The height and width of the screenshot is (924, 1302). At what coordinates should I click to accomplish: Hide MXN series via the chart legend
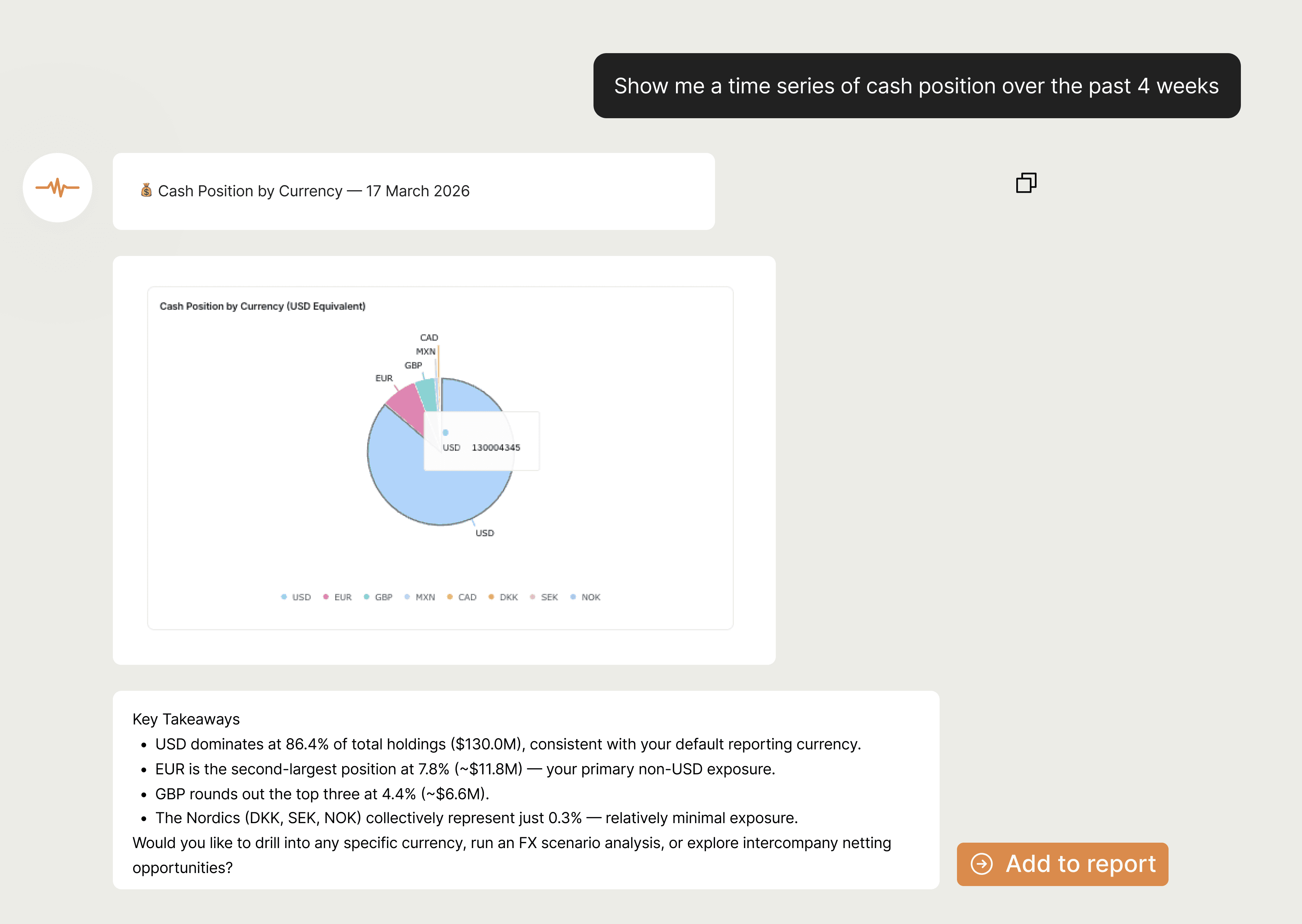click(x=420, y=597)
